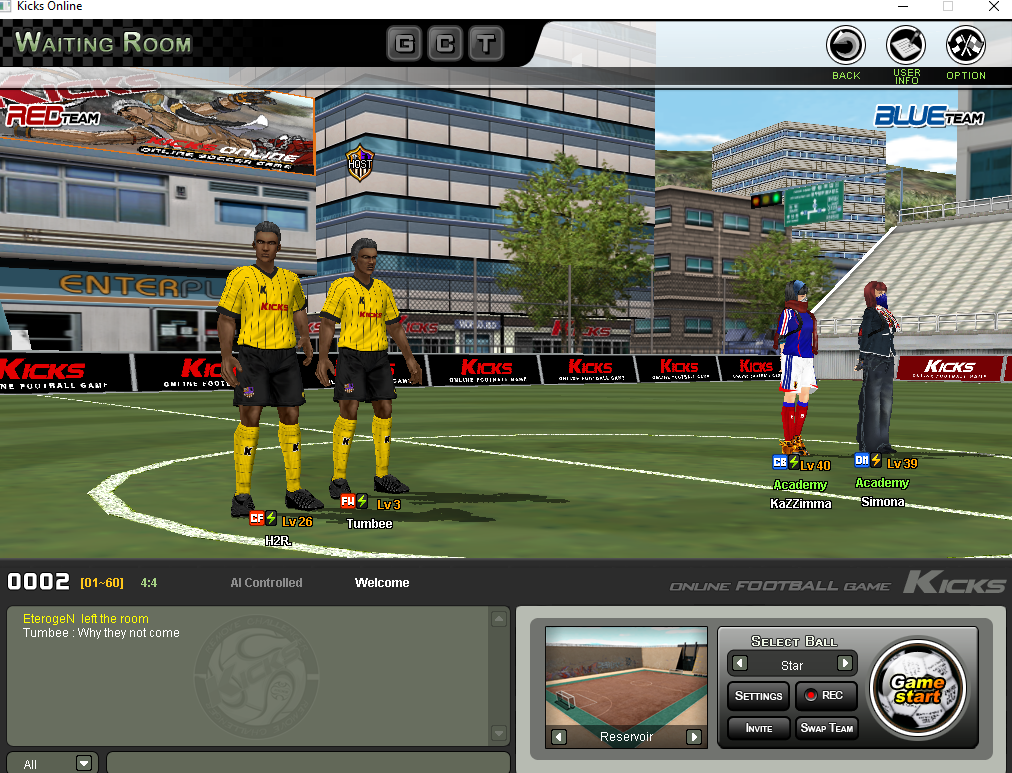Click the Academy label above Simona

[882, 482]
